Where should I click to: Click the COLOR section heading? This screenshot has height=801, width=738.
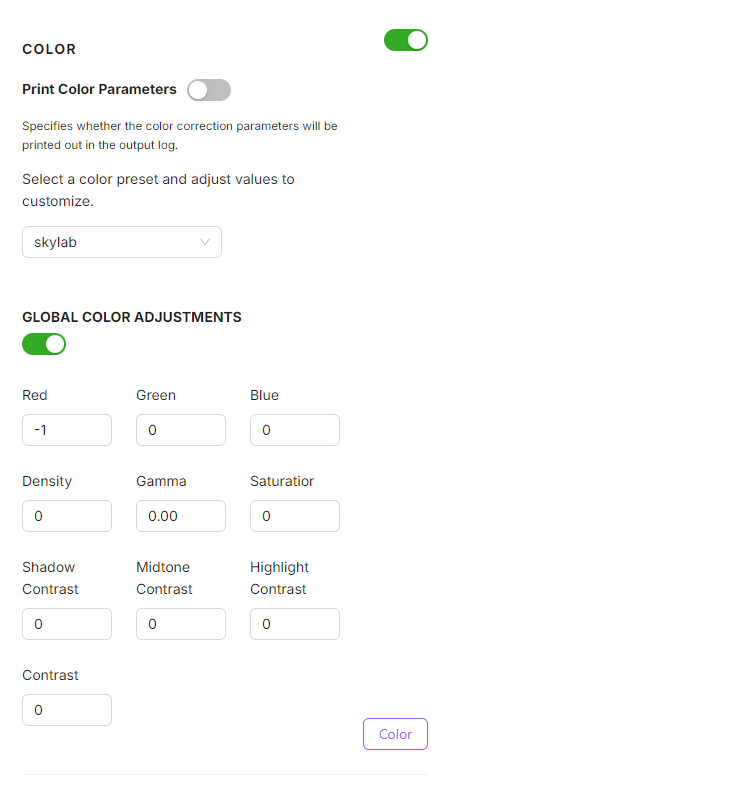[x=49, y=49]
